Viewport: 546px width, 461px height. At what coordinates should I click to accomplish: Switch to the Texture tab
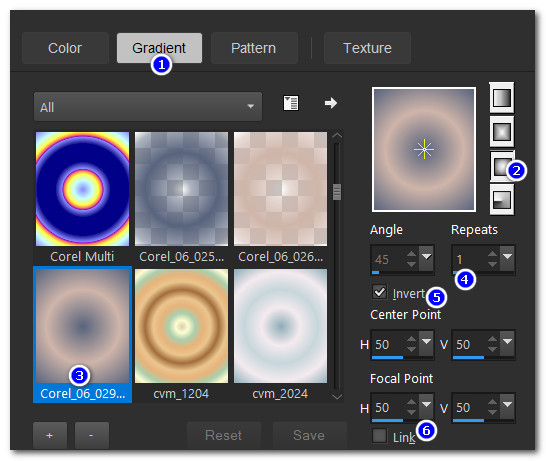click(367, 48)
